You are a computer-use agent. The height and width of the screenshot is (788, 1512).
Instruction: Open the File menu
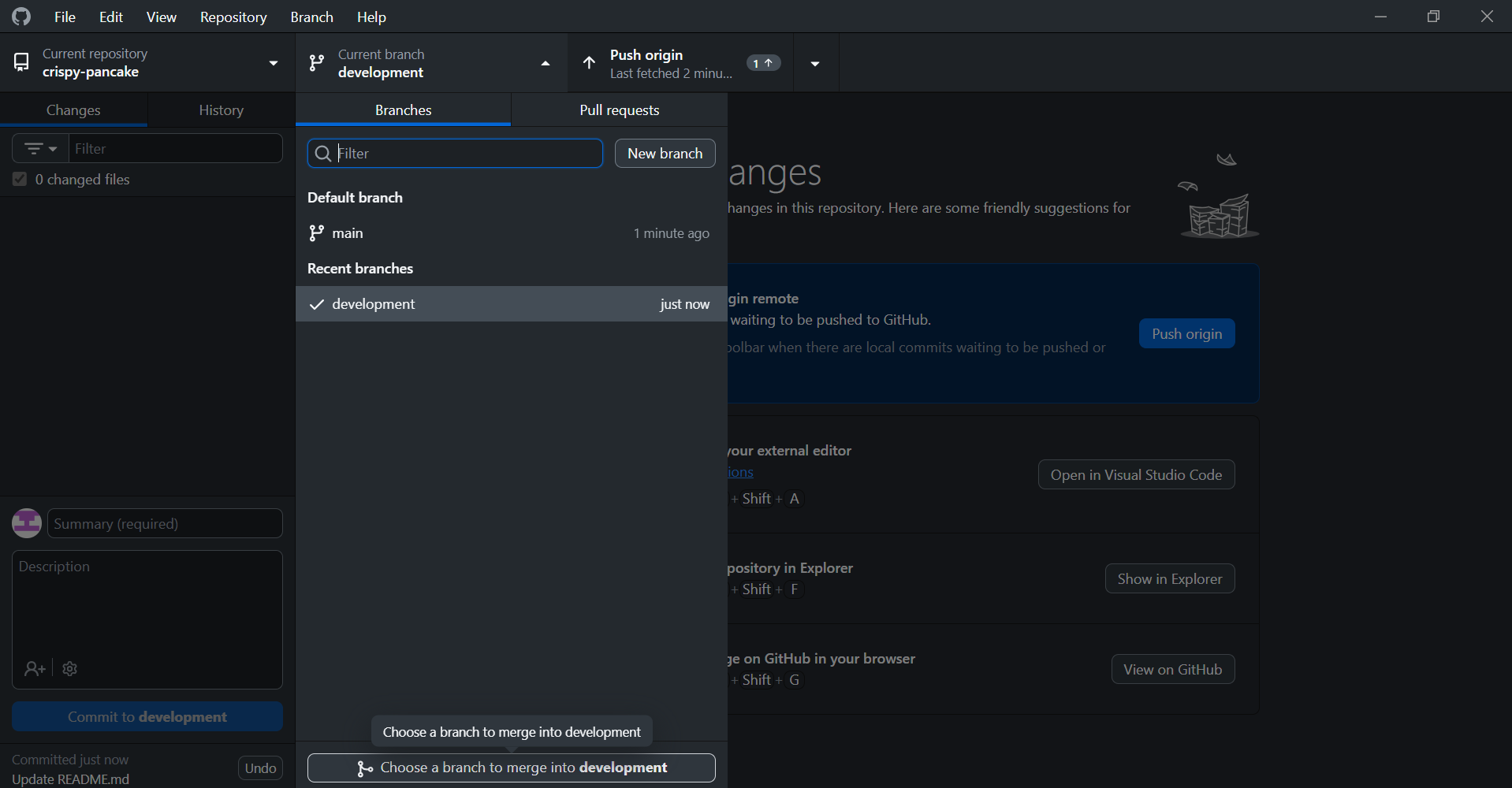pos(65,17)
